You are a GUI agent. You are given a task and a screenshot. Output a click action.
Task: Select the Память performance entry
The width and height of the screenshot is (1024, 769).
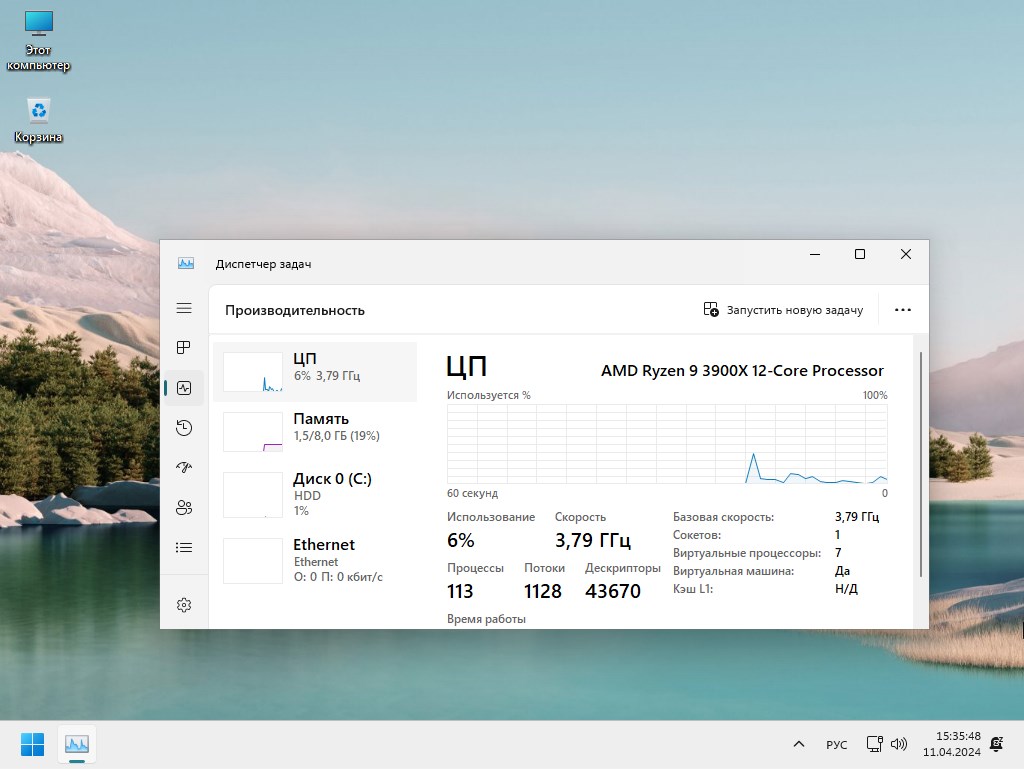(315, 432)
